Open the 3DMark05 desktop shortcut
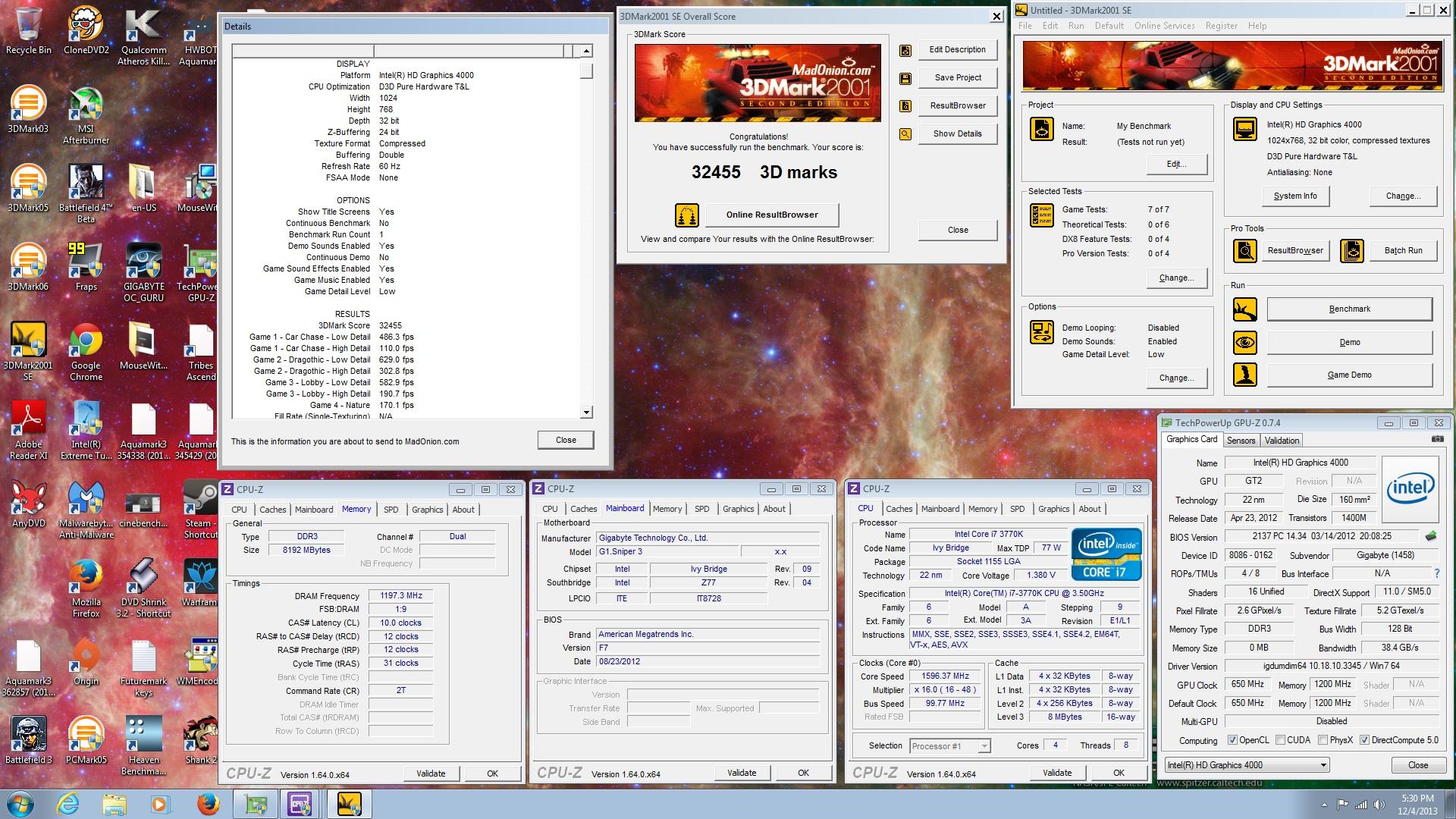Image resolution: width=1456 pixels, height=819 pixels. click(x=28, y=188)
